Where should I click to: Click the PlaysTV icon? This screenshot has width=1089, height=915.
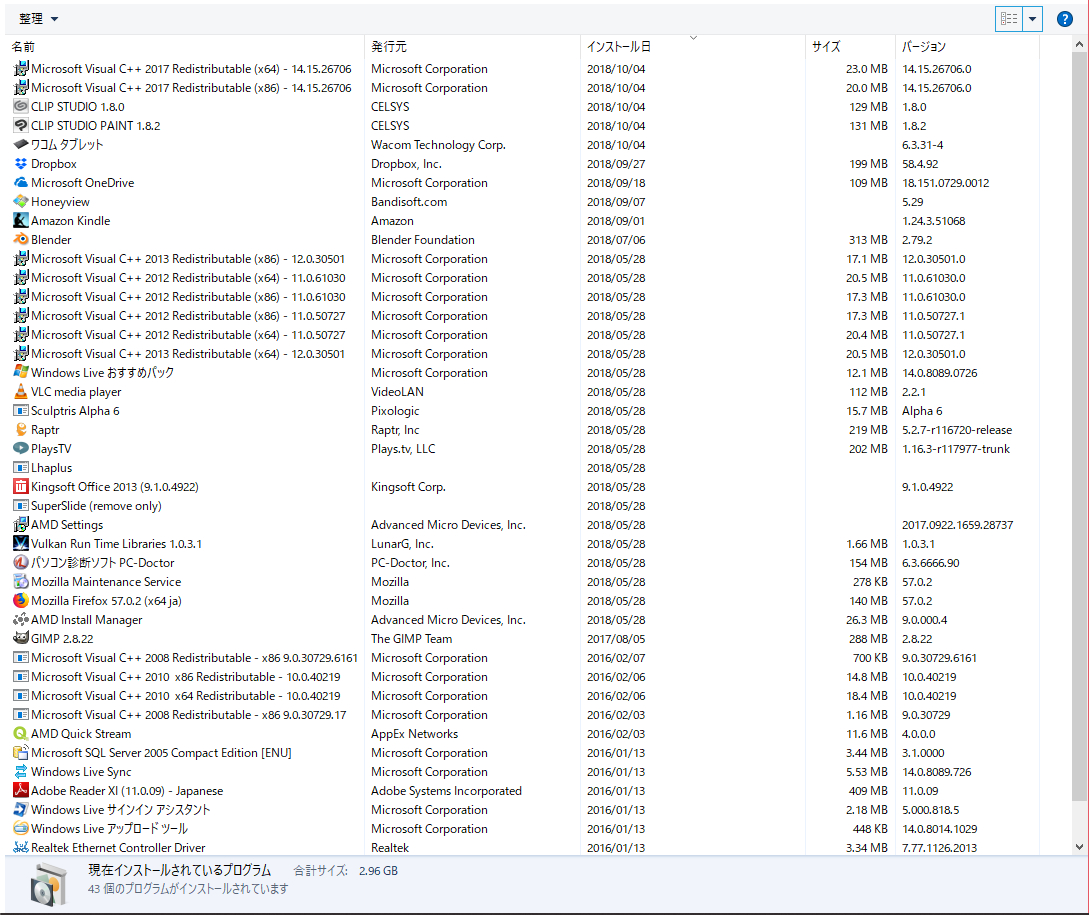21,448
